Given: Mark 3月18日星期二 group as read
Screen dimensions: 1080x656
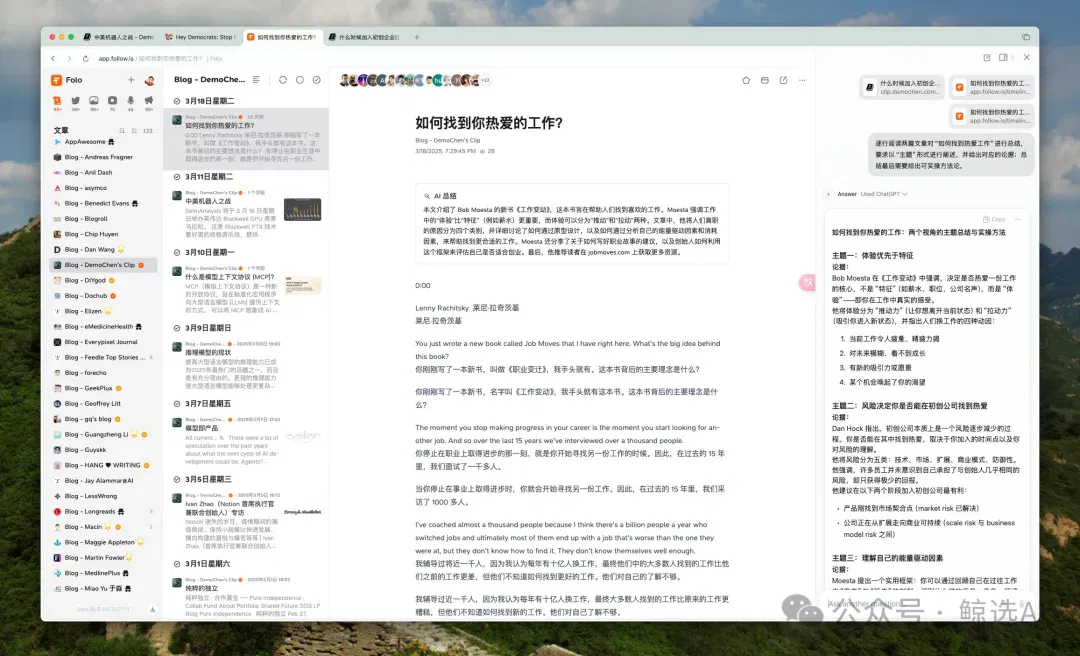Looking at the screenshot, I should [x=177, y=101].
